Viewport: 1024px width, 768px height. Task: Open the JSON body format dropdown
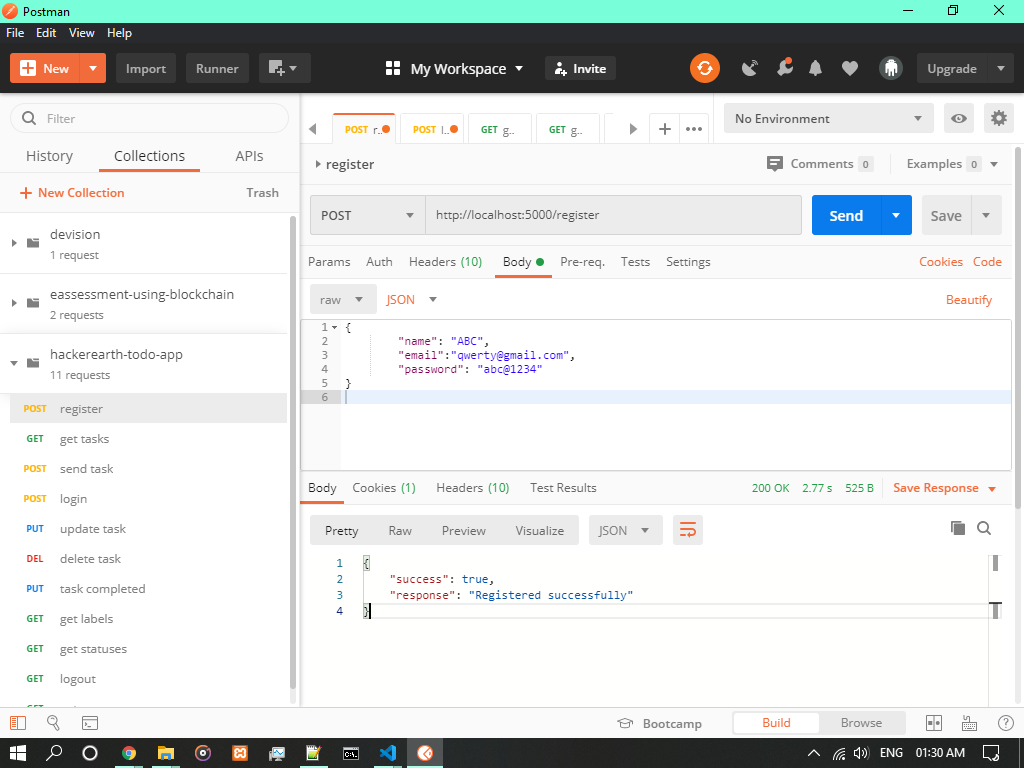[x=411, y=300]
